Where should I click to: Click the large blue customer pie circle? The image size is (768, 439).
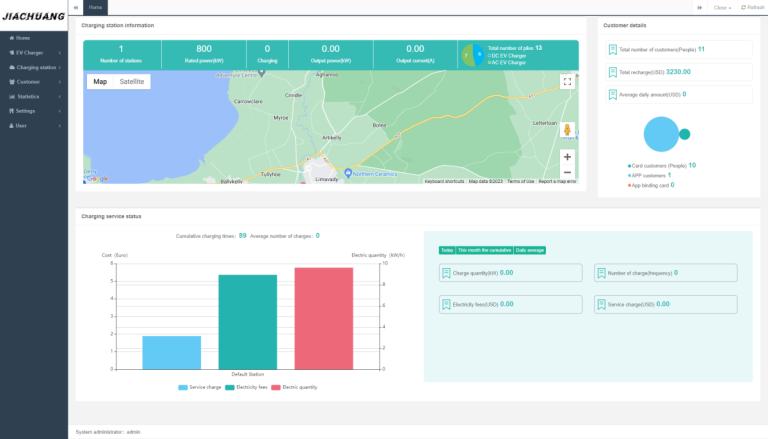pos(660,135)
